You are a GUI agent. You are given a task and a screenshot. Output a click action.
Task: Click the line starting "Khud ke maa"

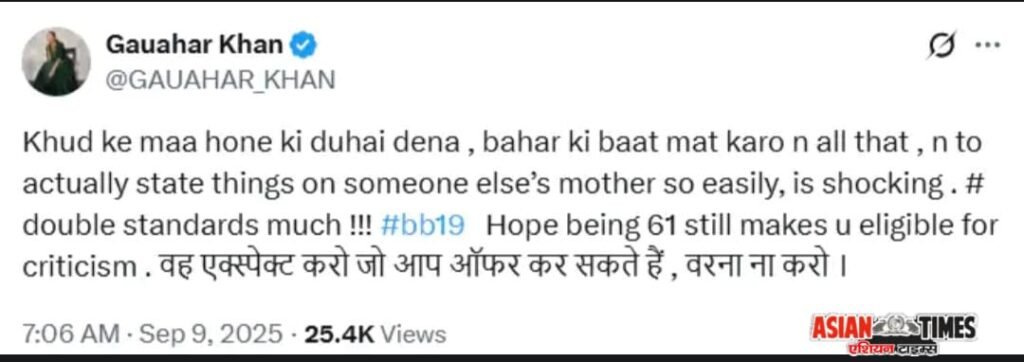tap(502, 144)
